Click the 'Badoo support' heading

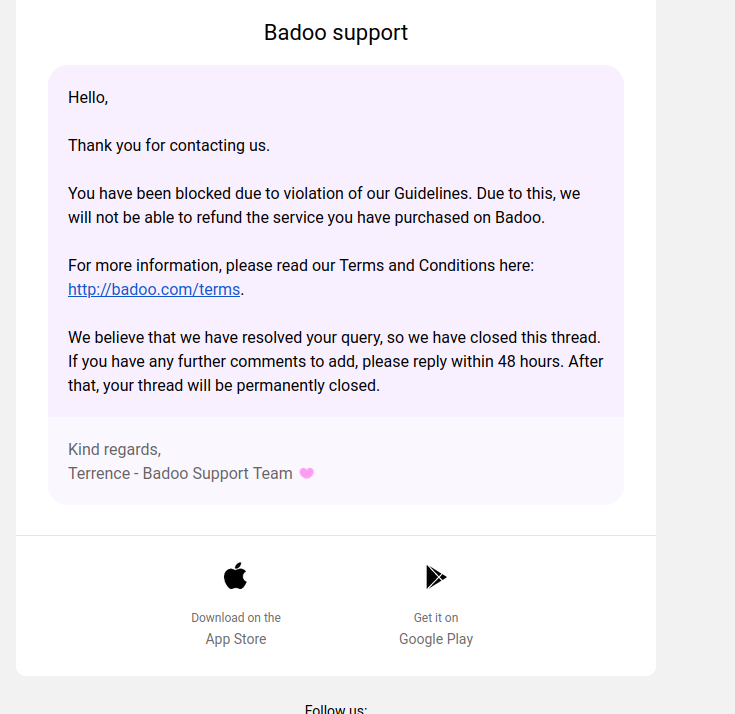[x=336, y=32]
